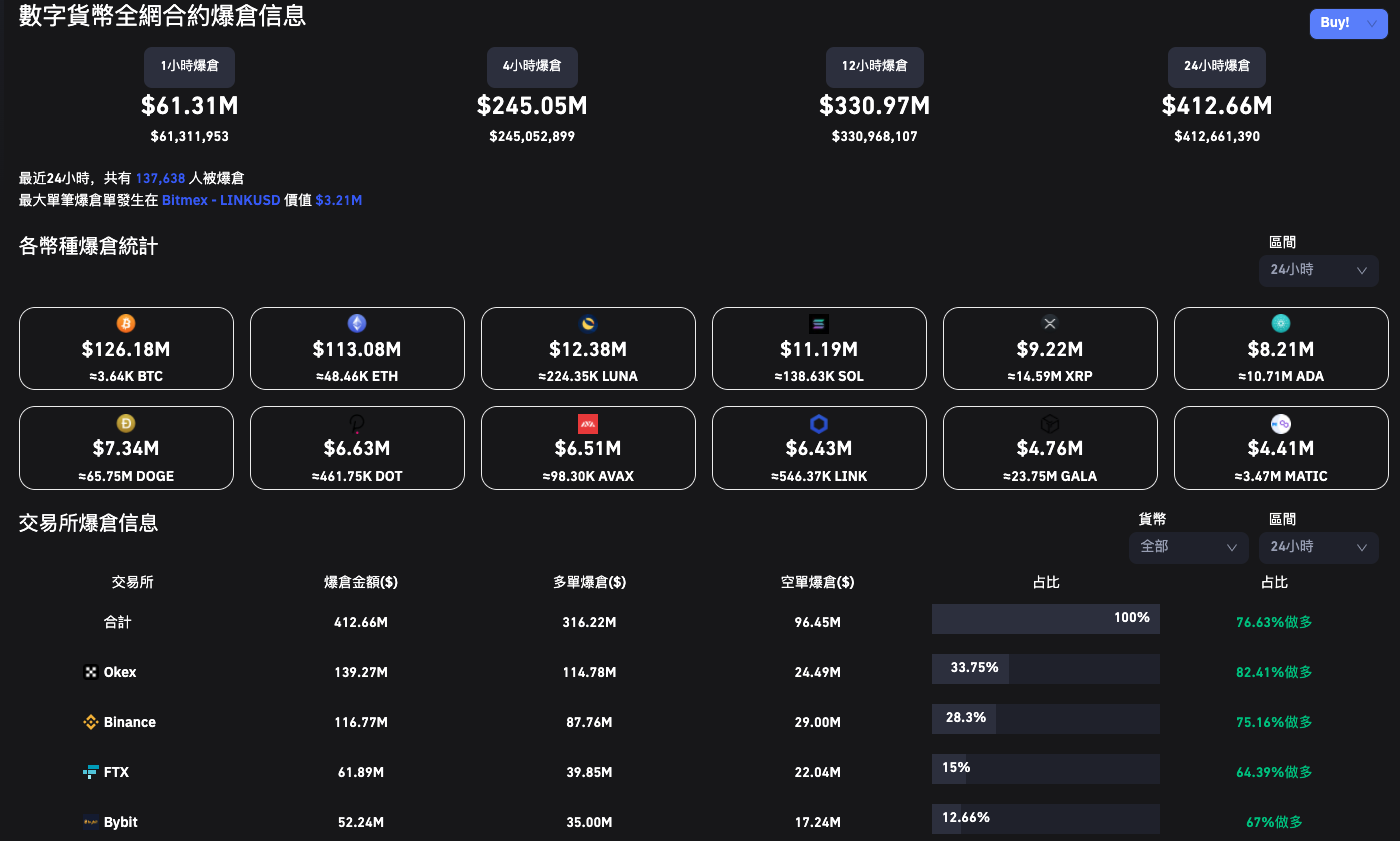Click the DOGE coin icon
The image size is (1400, 841).
point(126,423)
